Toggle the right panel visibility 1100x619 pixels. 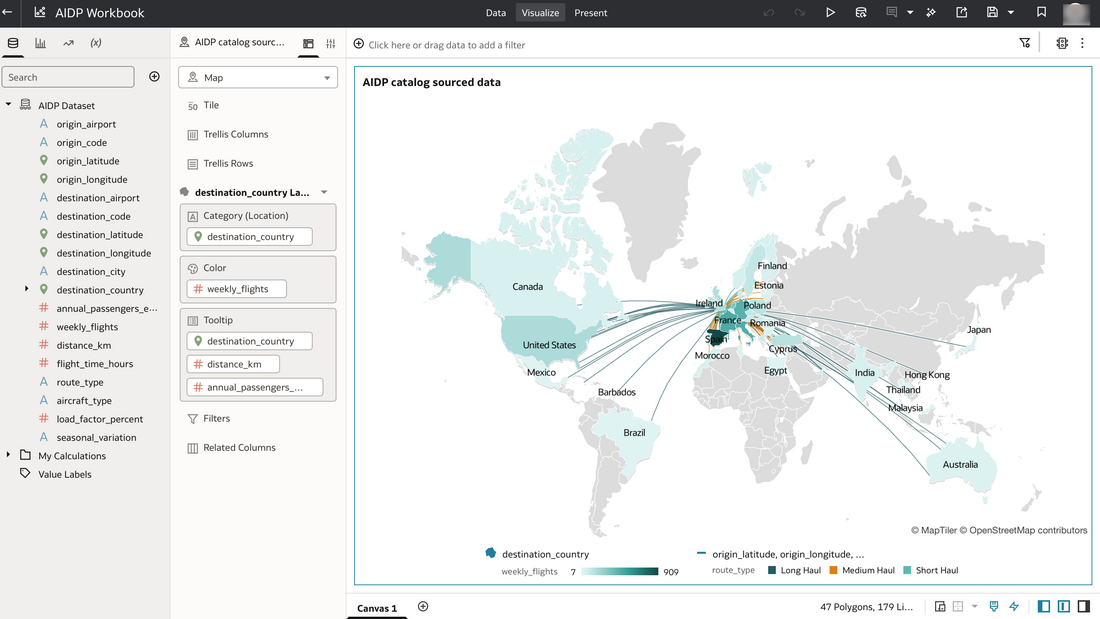(1084, 606)
